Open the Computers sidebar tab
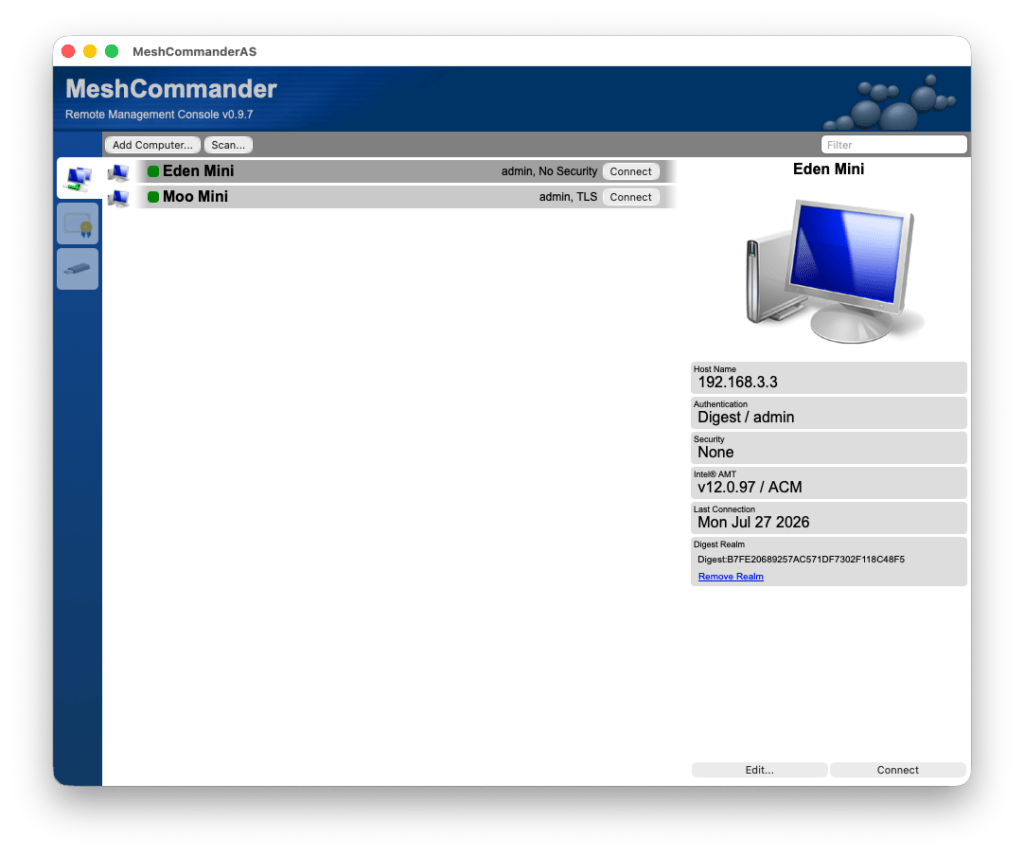 78,178
